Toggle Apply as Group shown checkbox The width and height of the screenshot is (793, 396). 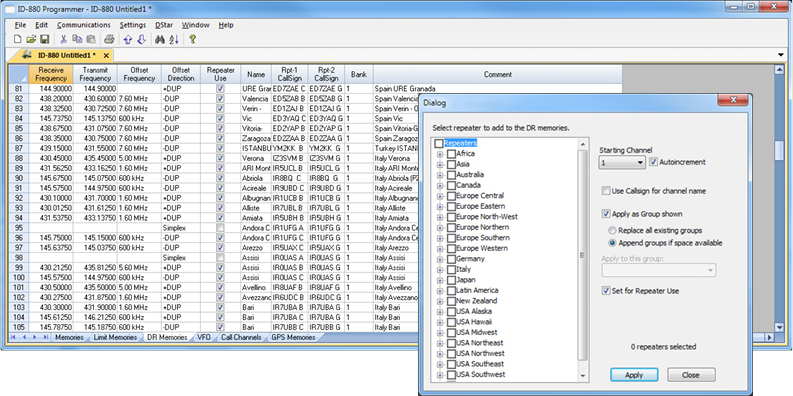pyautogui.click(x=606, y=214)
